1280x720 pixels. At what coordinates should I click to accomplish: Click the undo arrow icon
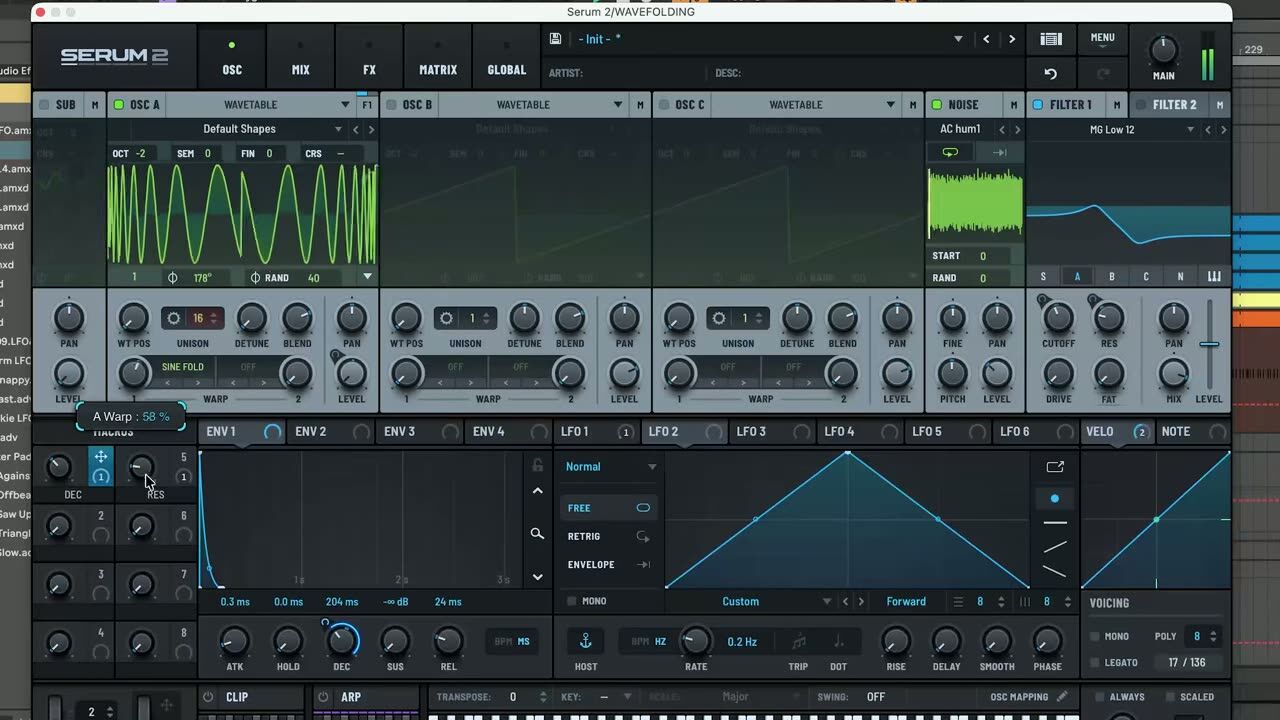(1050, 74)
